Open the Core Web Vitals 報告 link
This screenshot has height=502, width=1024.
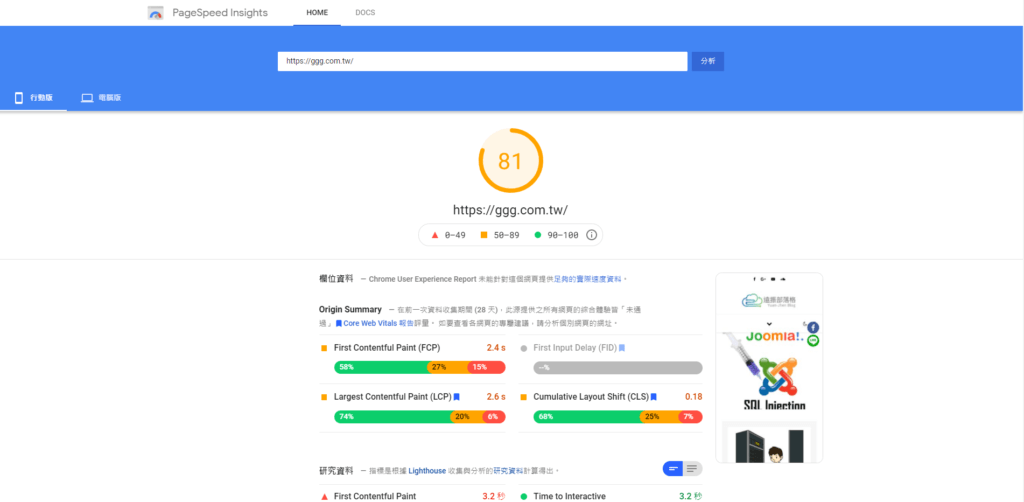[379, 323]
